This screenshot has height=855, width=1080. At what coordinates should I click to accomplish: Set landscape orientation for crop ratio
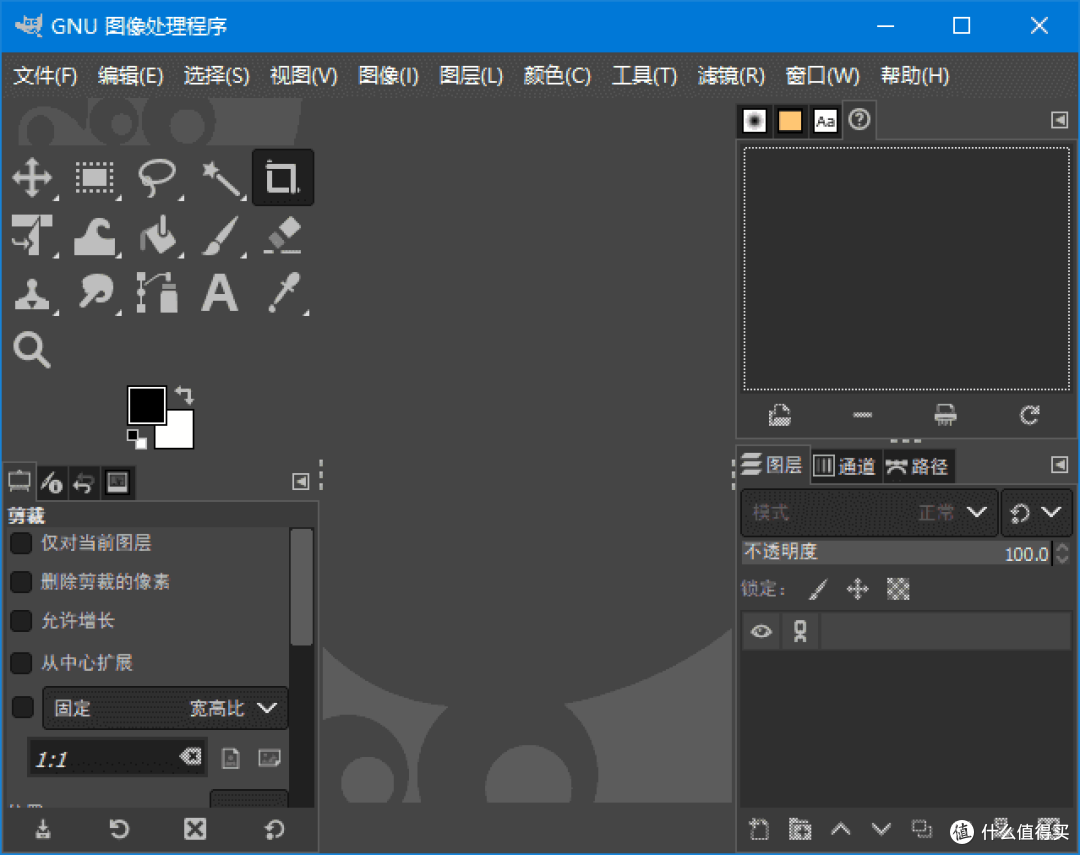tap(269, 759)
